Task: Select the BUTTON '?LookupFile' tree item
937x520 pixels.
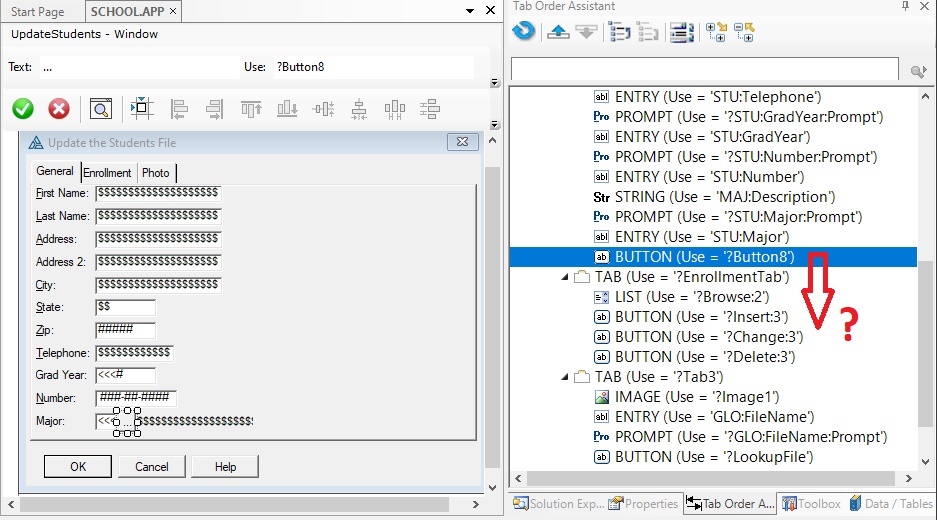Action: point(713,457)
